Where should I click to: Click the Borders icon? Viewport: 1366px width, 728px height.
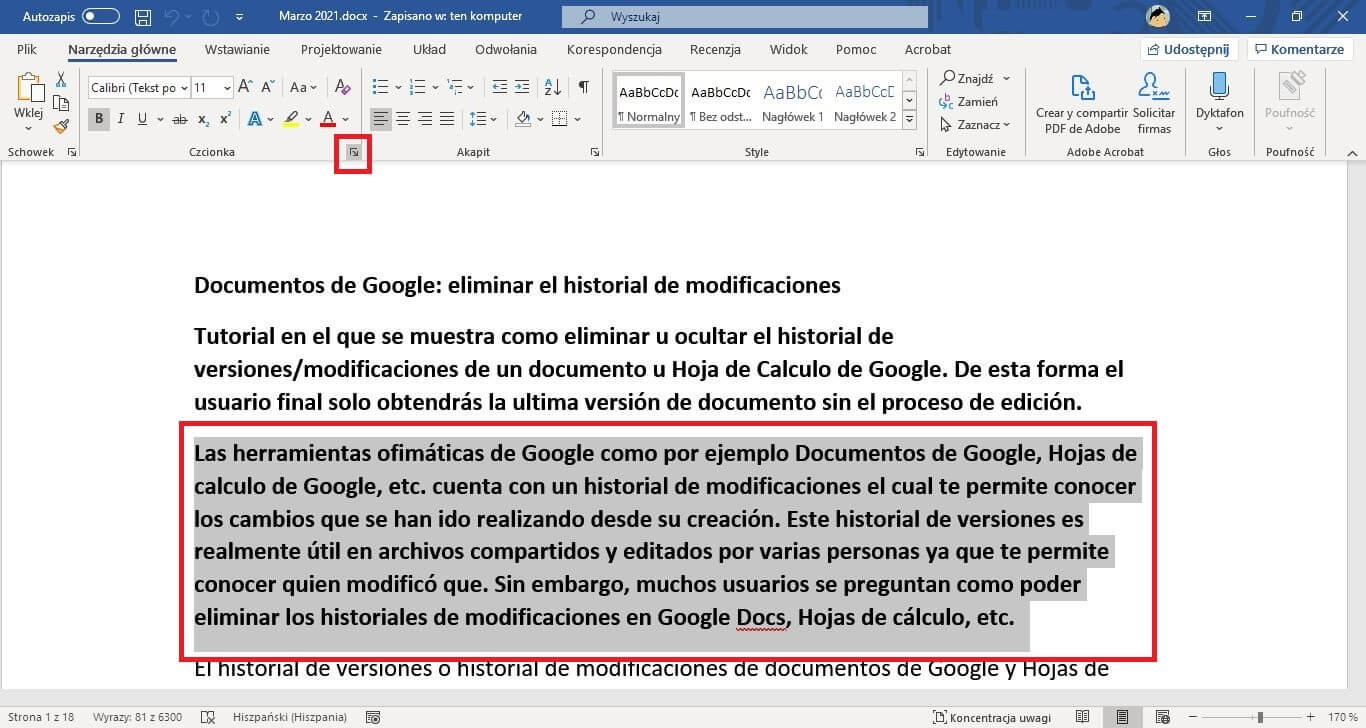pyautogui.click(x=560, y=119)
